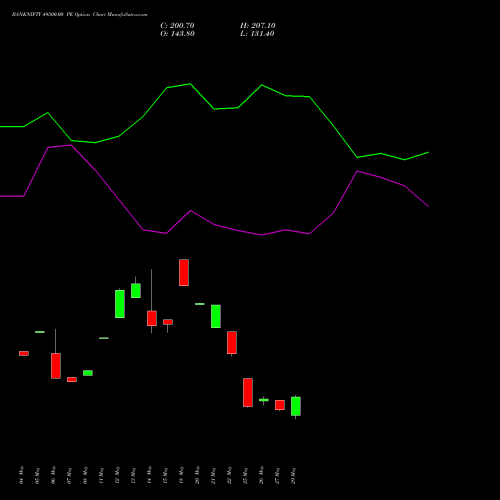
Task: Click the close value 'C: 200.70'
Action: [177, 26]
